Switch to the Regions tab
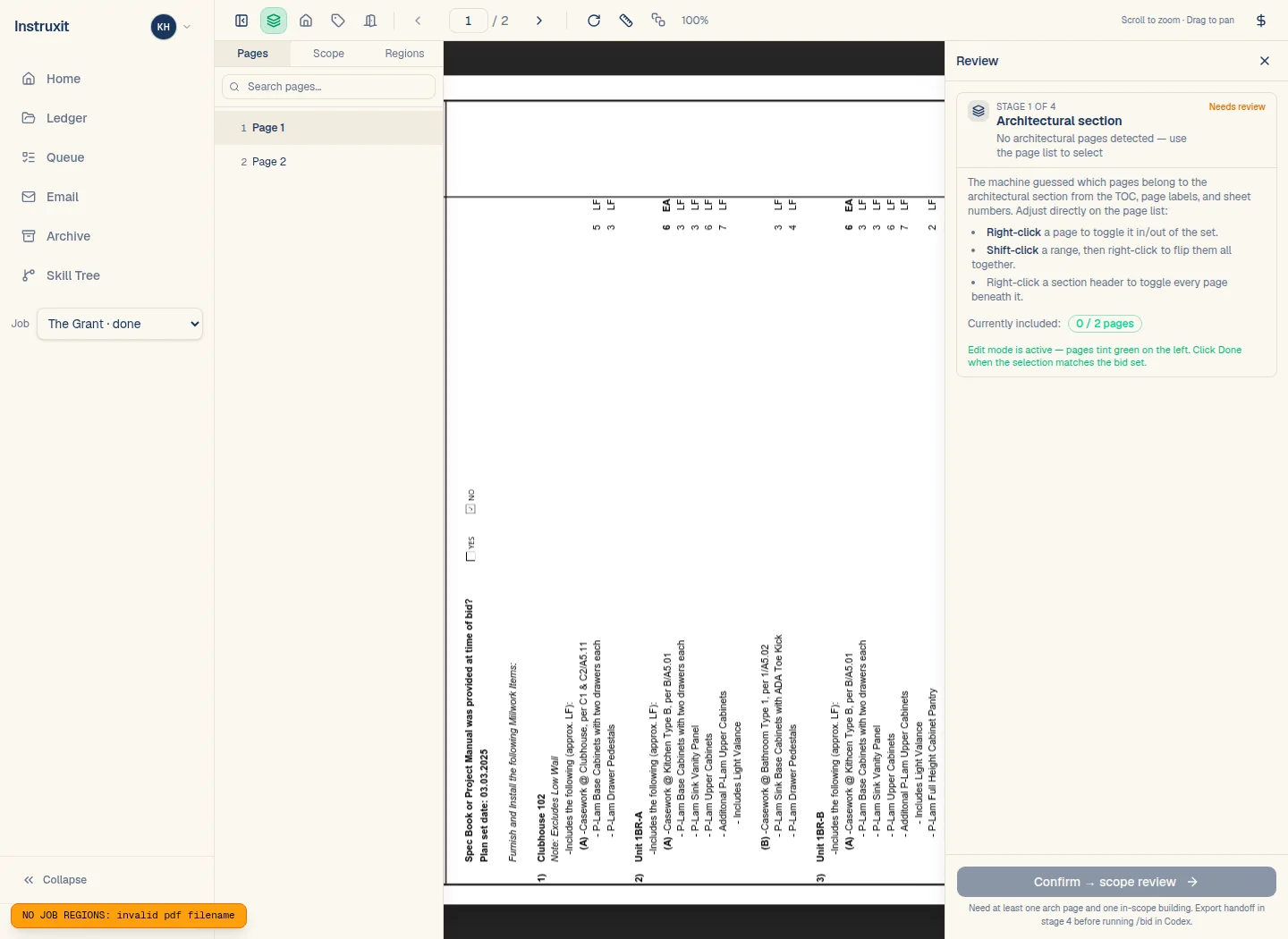 (x=404, y=54)
